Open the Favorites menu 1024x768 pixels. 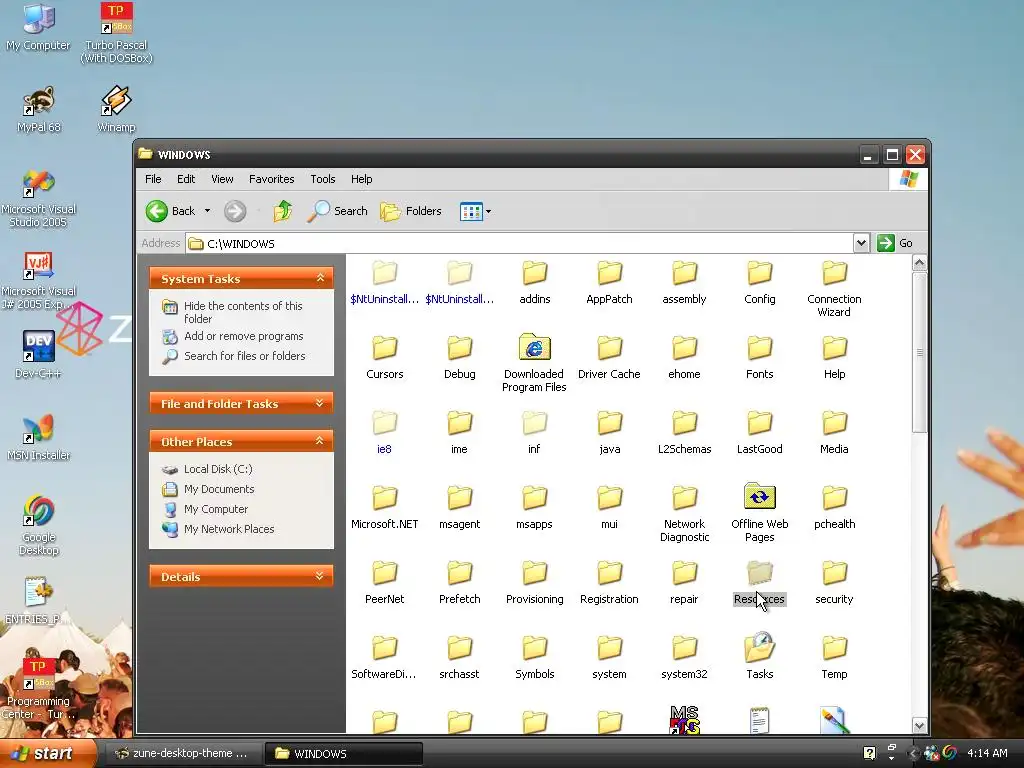(272, 179)
